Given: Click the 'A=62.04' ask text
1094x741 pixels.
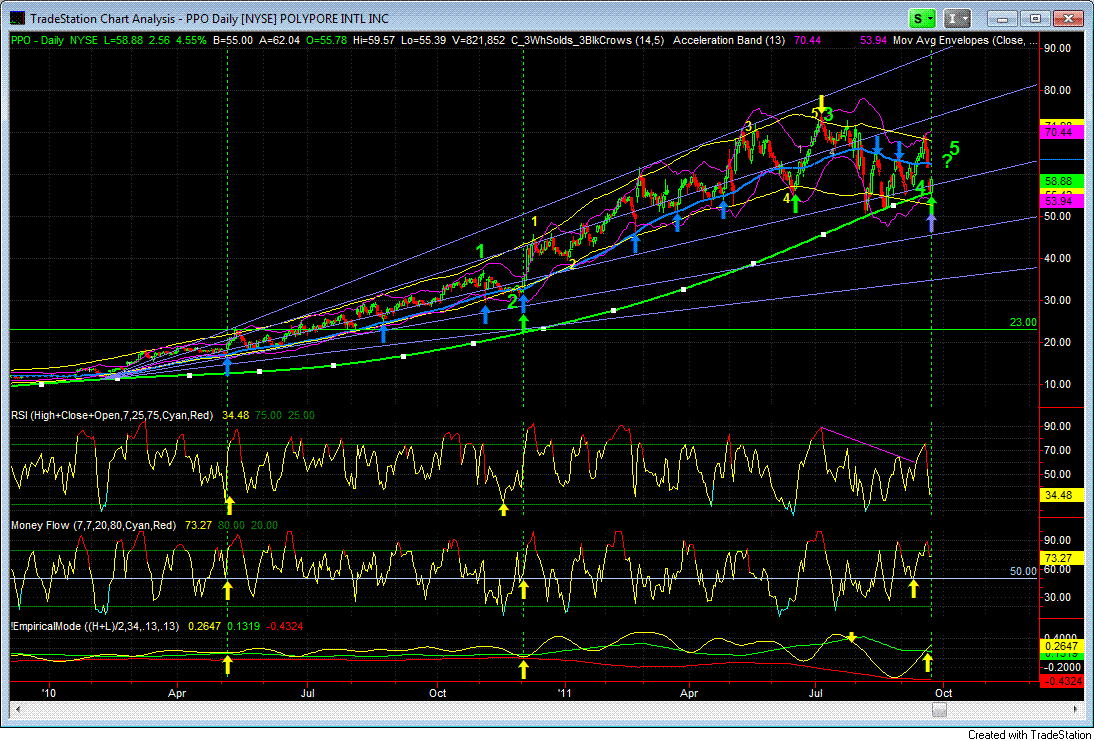Looking at the screenshot, I should 280,40.
